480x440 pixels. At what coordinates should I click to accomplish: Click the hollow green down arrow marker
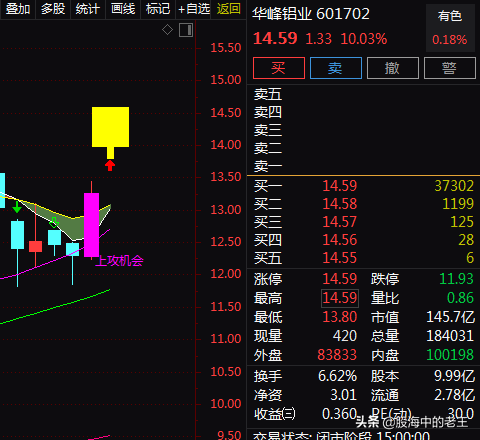click(x=54, y=222)
